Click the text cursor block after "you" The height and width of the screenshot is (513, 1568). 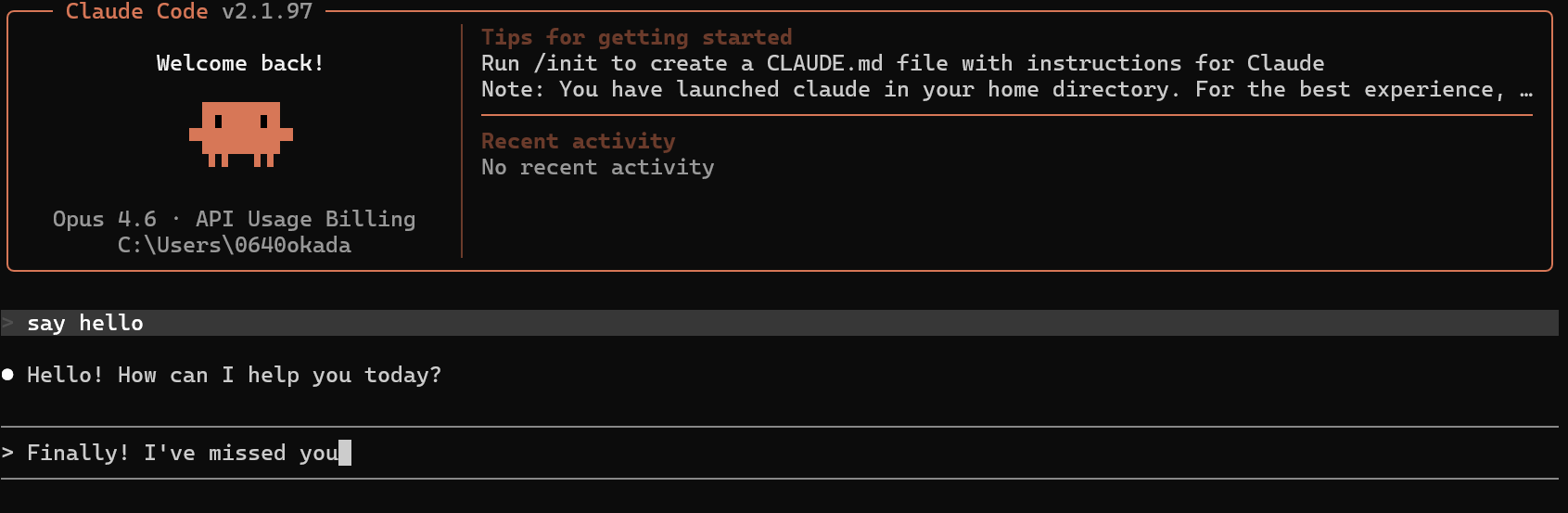[x=345, y=453]
